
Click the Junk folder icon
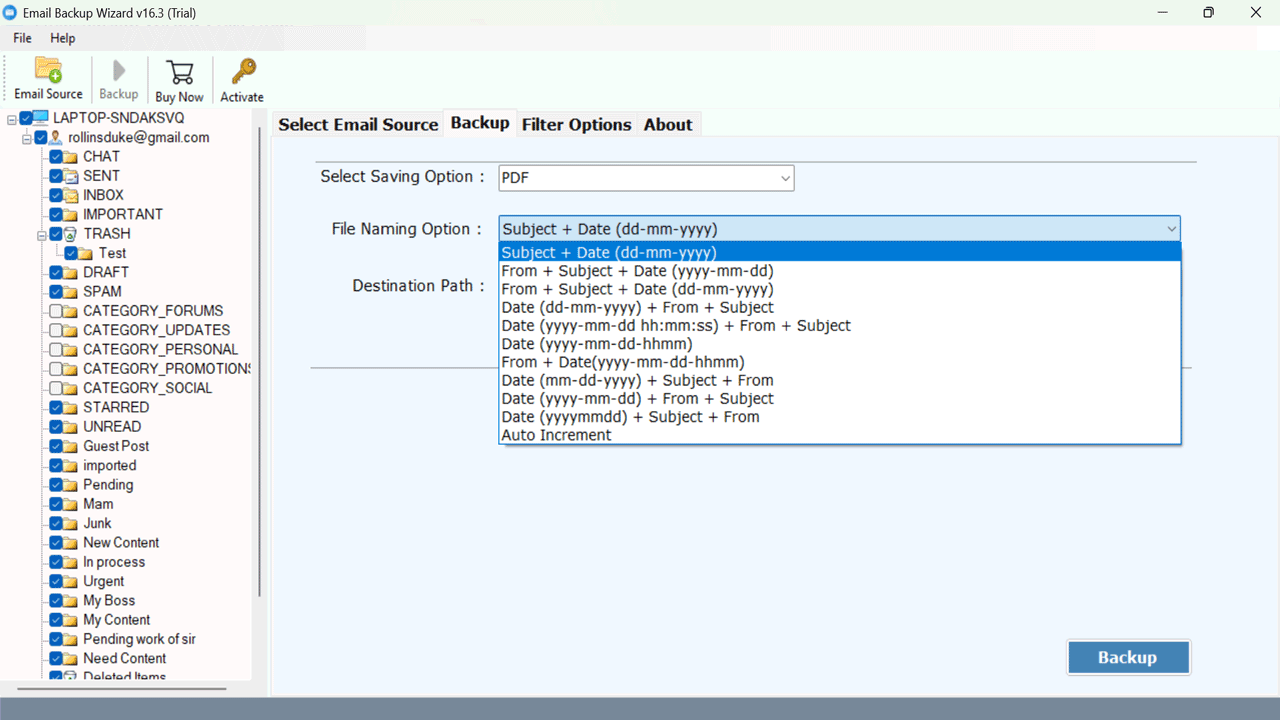tap(71, 524)
